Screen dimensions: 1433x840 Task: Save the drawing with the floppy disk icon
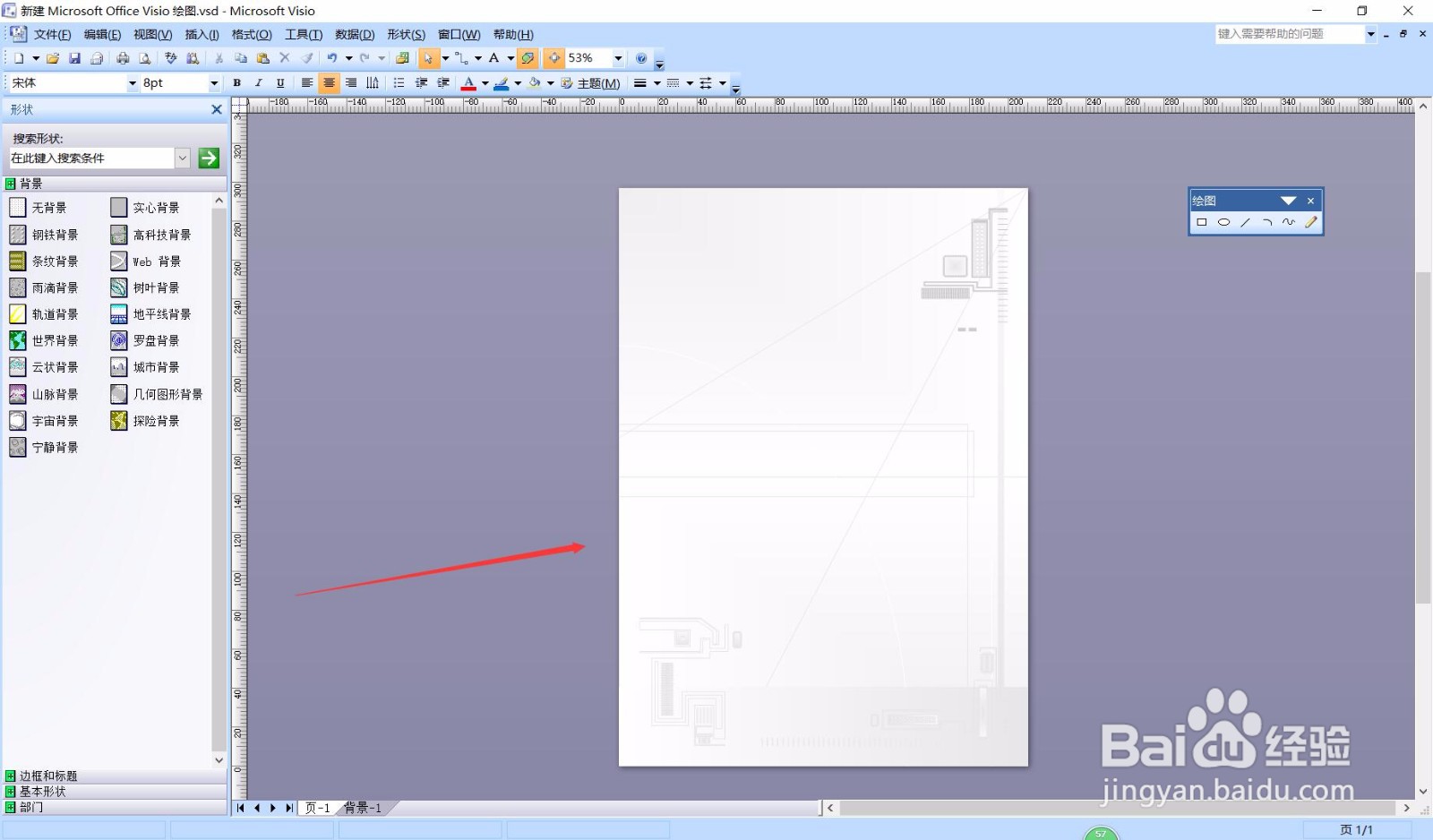[x=74, y=58]
